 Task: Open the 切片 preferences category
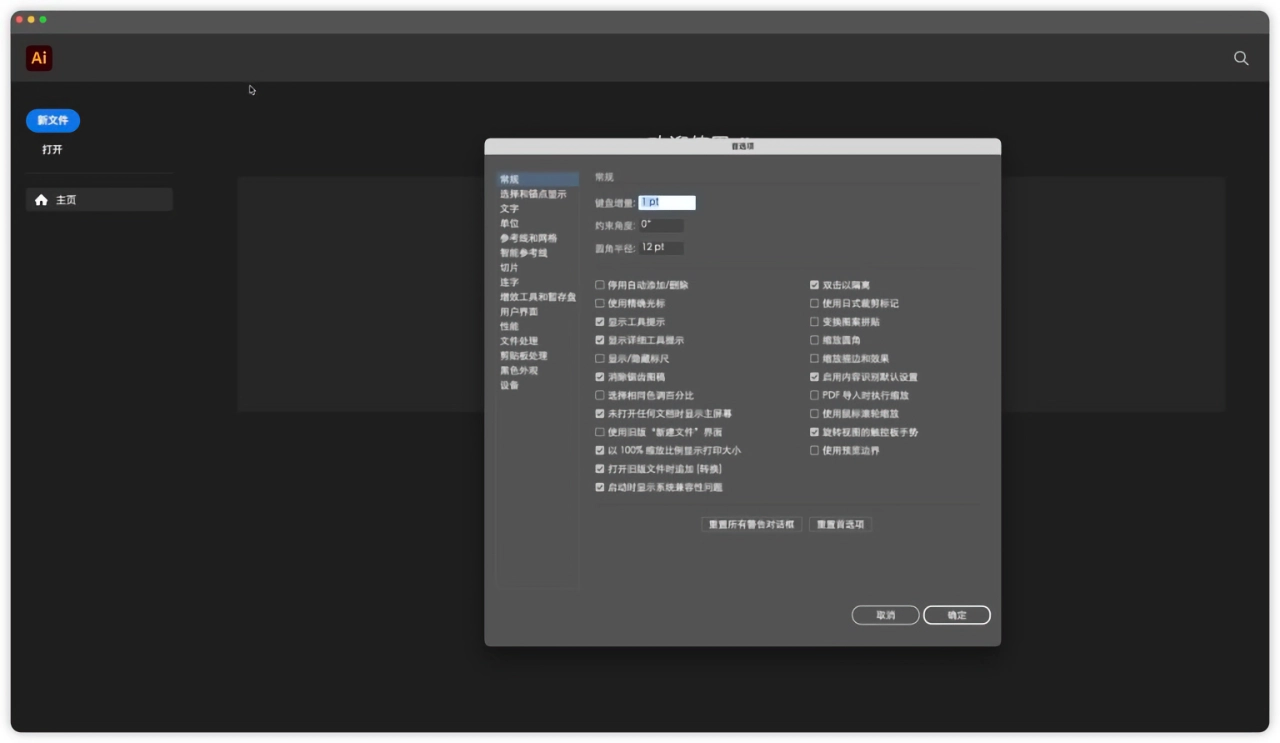click(510, 268)
